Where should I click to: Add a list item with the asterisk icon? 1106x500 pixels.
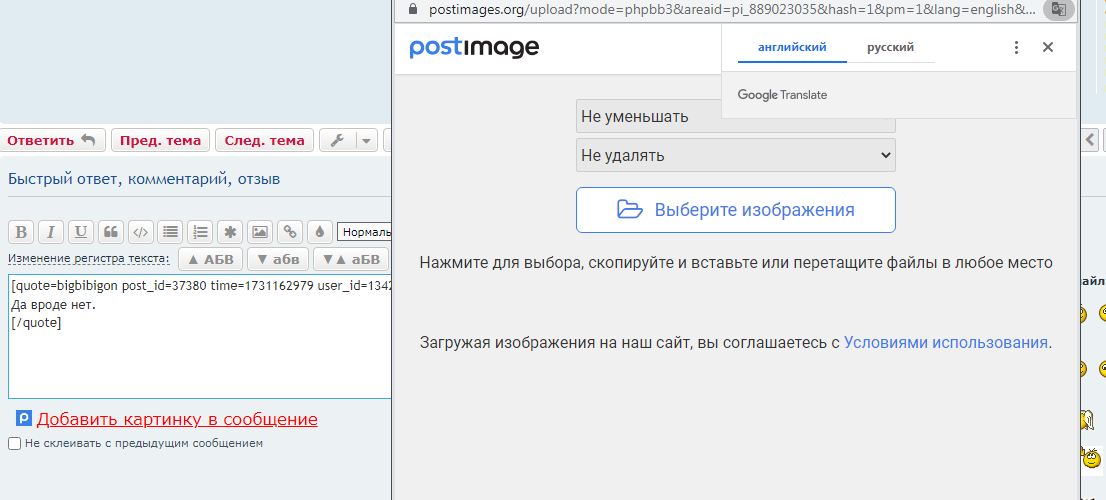230,232
